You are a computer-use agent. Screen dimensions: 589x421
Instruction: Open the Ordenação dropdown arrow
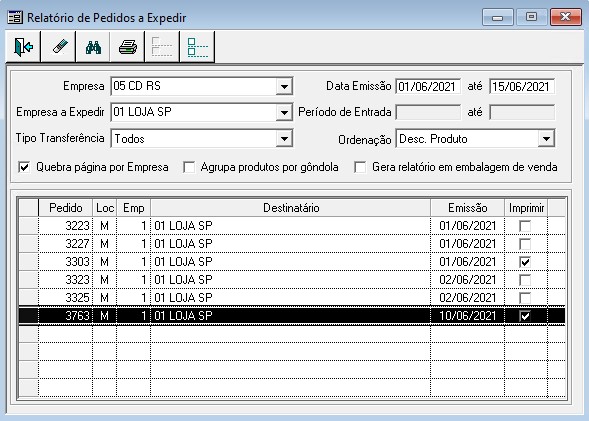point(546,139)
